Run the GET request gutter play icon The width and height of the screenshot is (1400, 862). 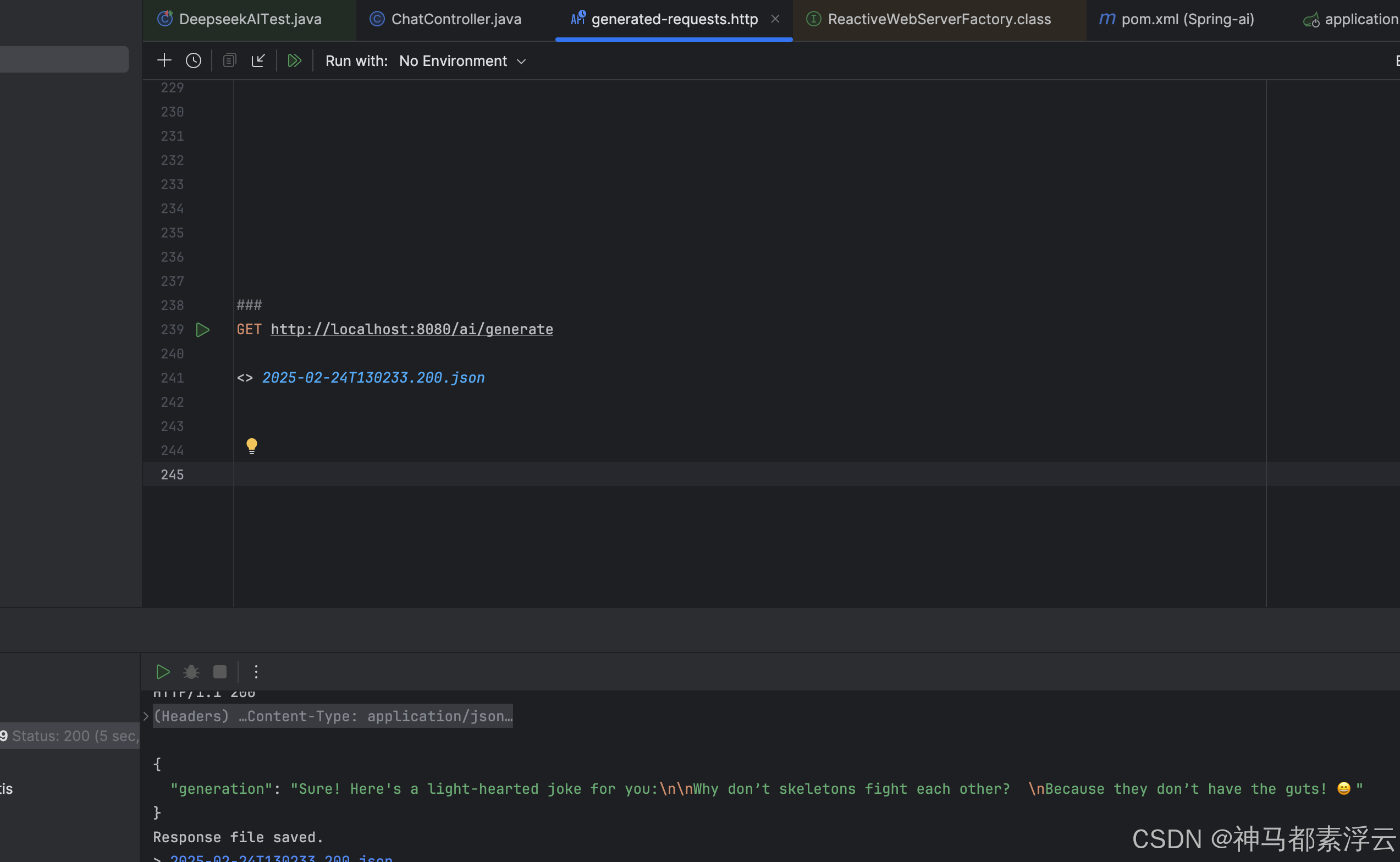[x=202, y=329]
